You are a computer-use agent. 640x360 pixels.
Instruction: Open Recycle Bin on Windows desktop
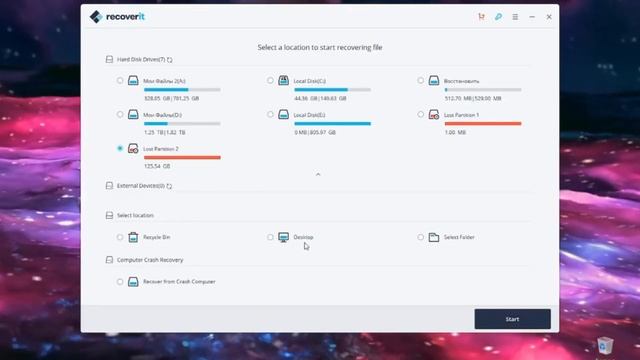tap(605, 345)
